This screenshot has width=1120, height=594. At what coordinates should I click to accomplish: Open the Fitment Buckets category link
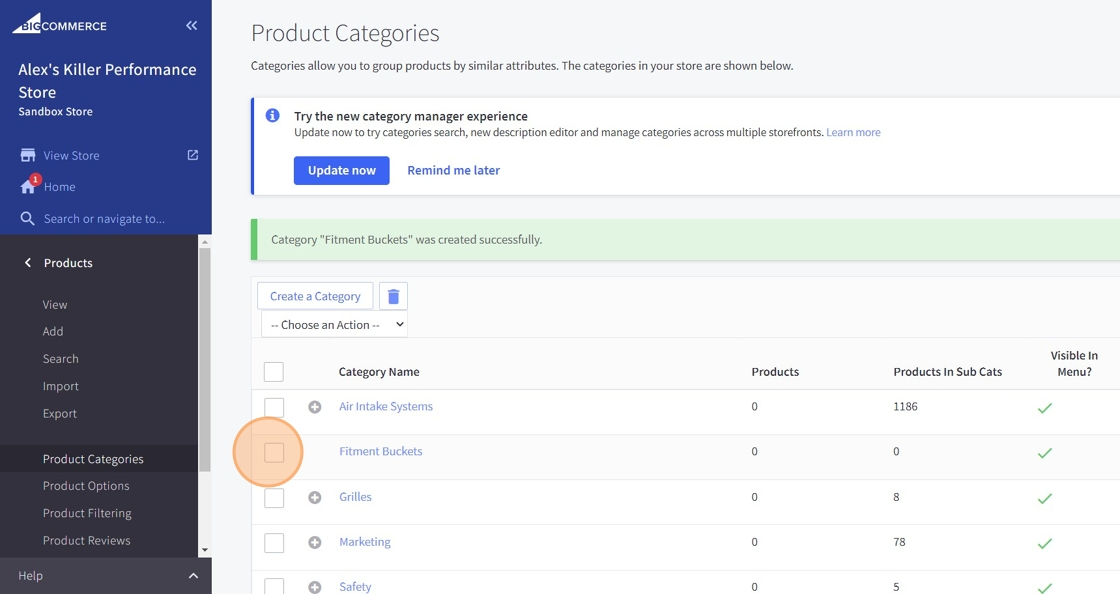pos(380,451)
